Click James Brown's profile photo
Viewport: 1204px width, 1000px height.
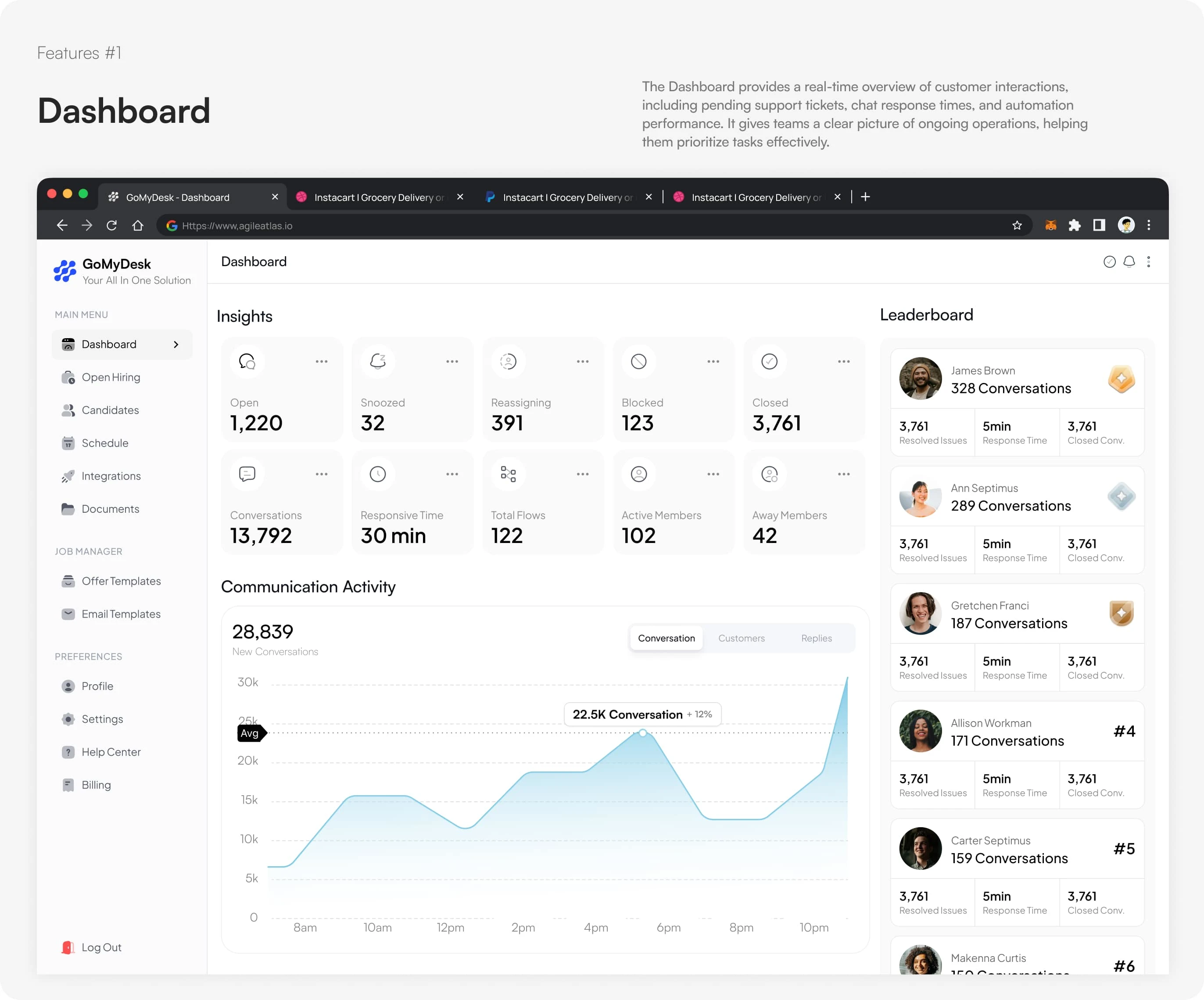coord(920,378)
